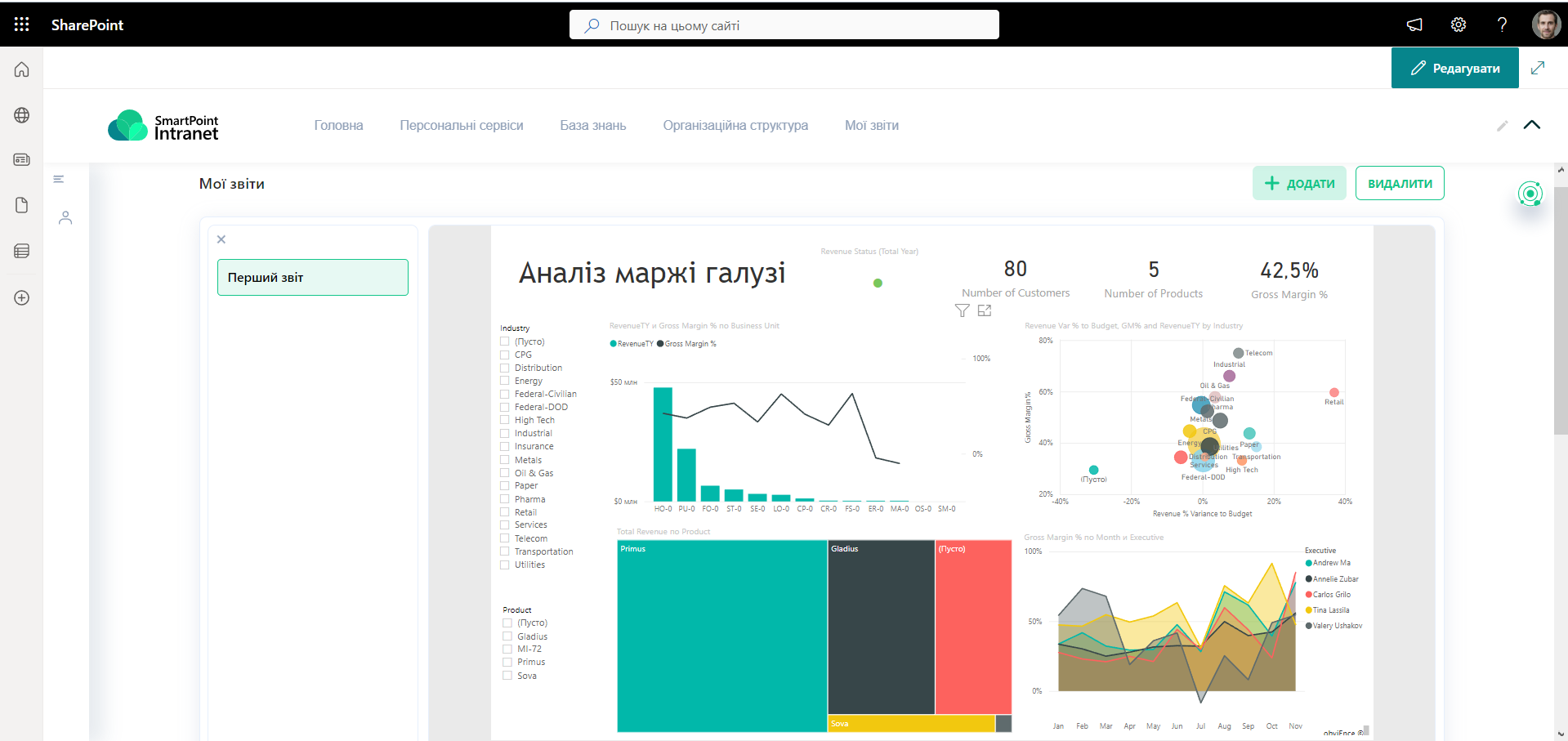Open the globe sites icon in the sidebar
The width and height of the screenshot is (1568, 741).
22,115
